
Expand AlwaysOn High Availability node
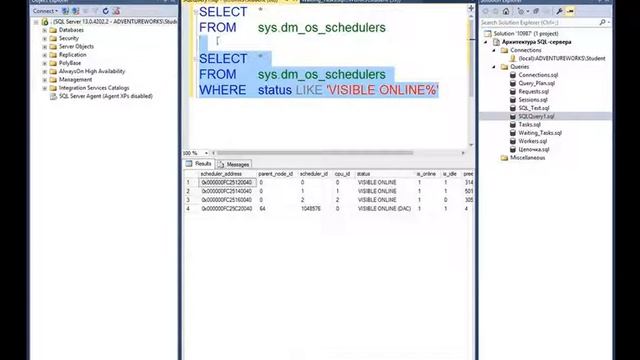click(x=44, y=71)
